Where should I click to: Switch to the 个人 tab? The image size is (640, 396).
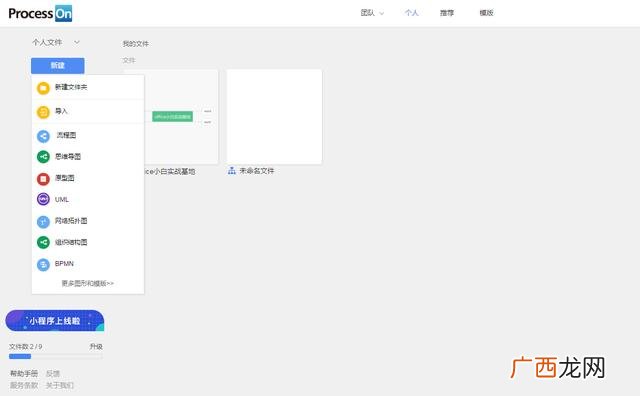click(411, 13)
